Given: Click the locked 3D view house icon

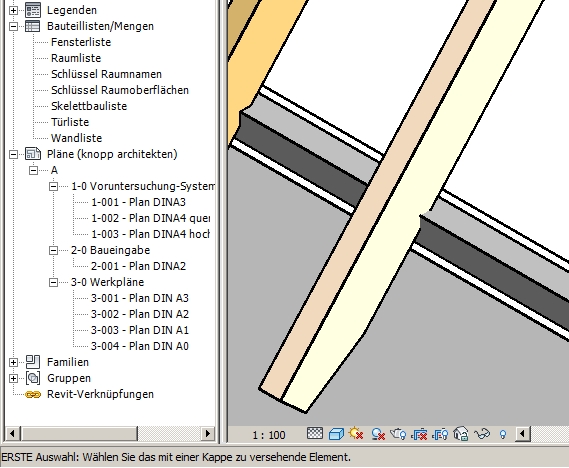Looking at the screenshot, I should [x=461, y=434].
